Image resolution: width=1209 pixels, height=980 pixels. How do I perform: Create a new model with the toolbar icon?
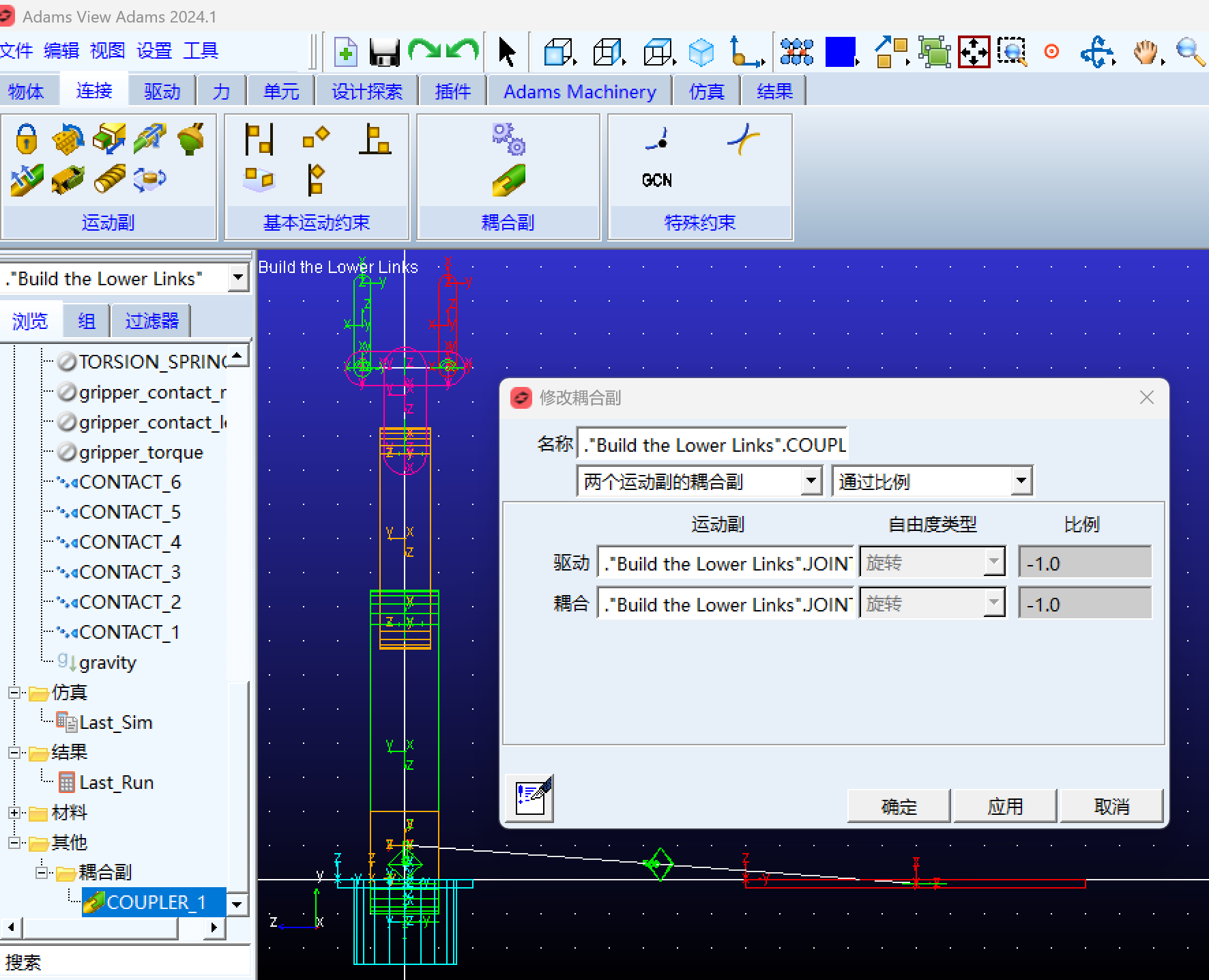346,52
